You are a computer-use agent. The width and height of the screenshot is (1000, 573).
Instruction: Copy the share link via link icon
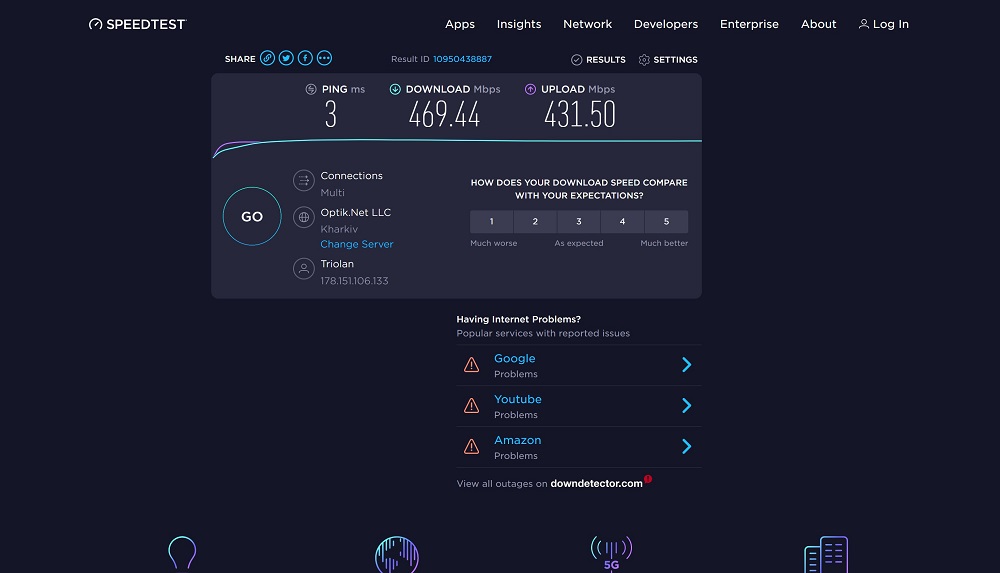[267, 58]
